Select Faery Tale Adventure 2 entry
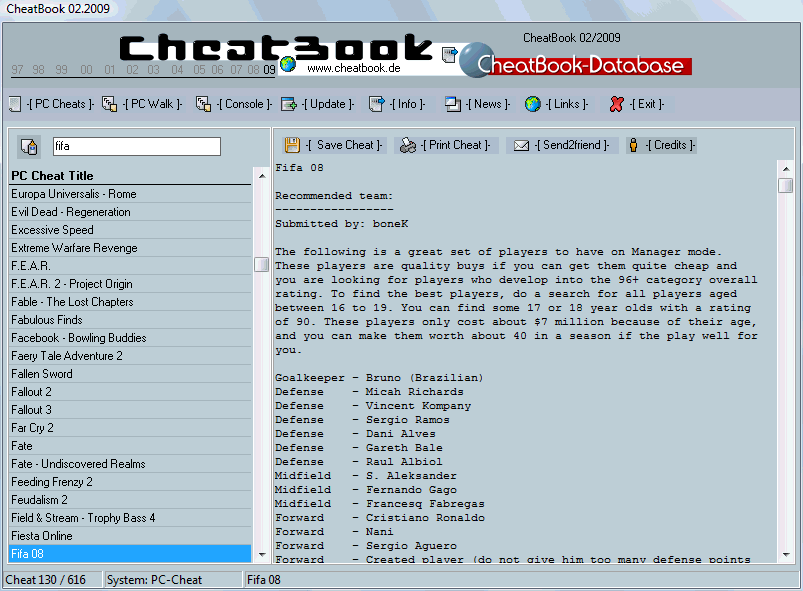This screenshot has width=803, height=591. [131, 356]
